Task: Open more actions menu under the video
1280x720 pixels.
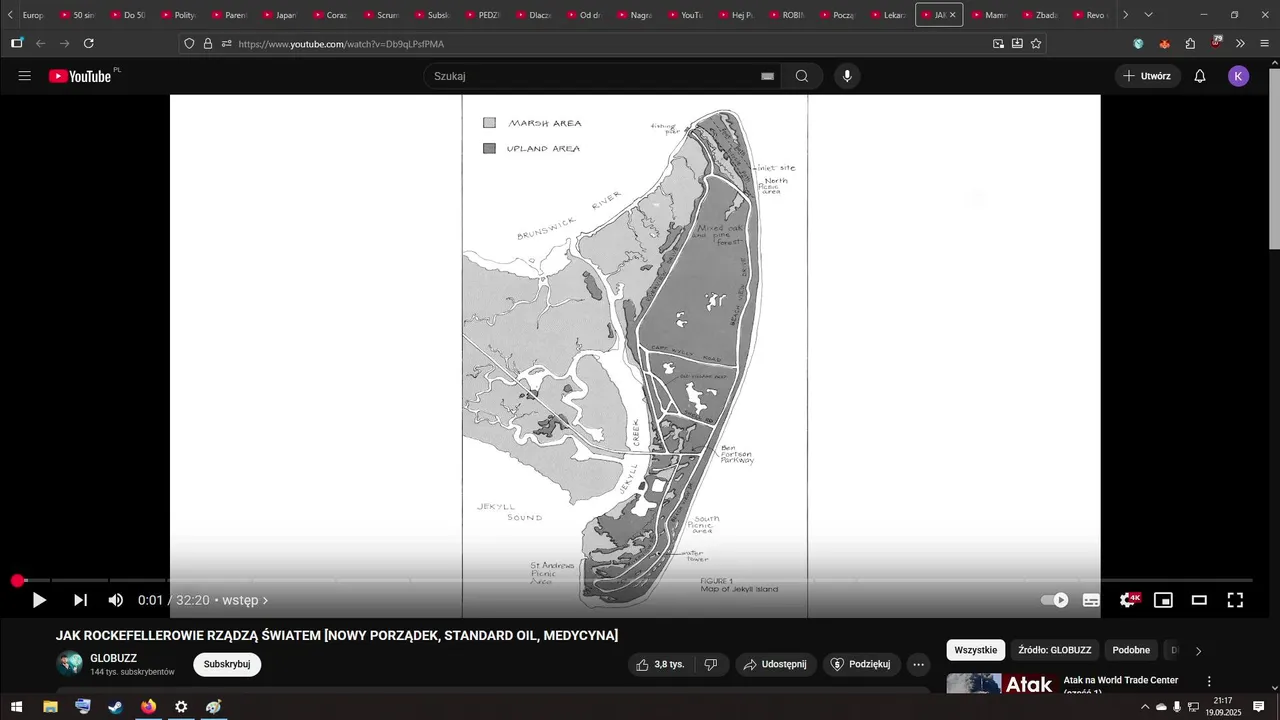Action: (918, 664)
